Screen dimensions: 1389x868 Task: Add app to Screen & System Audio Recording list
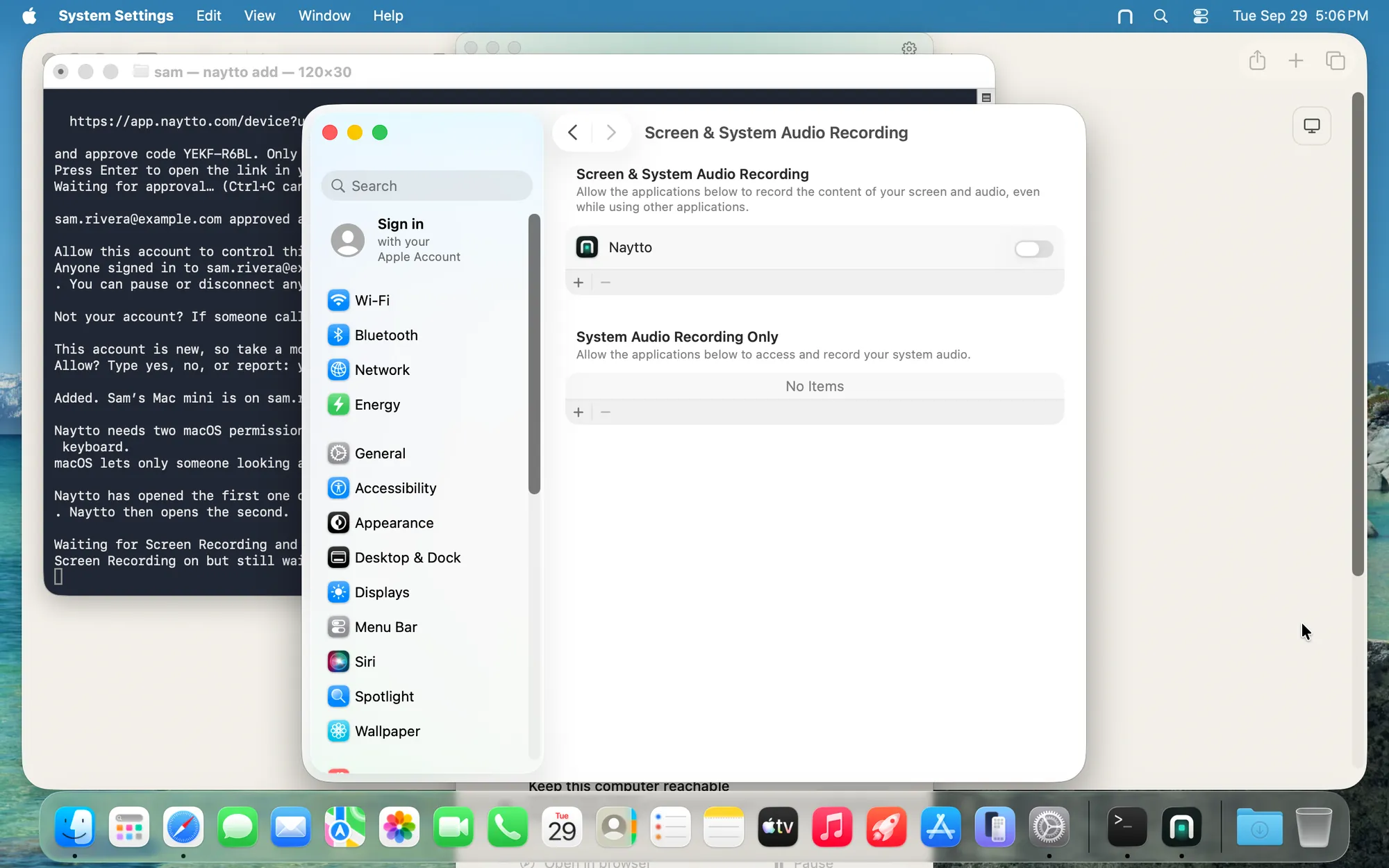click(579, 283)
